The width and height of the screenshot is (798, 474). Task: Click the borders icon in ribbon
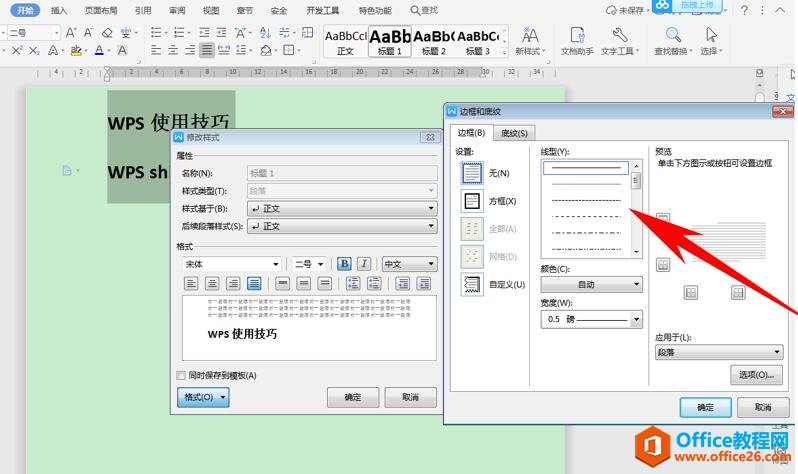coord(289,50)
